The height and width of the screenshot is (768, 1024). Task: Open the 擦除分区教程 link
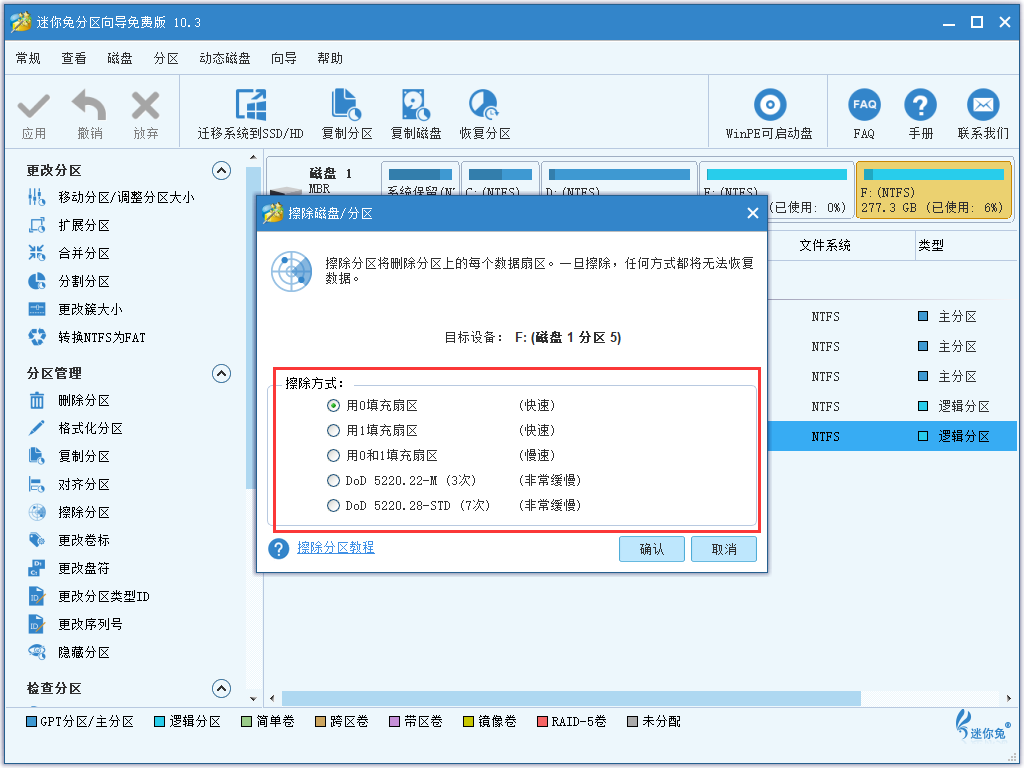coord(336,547)
